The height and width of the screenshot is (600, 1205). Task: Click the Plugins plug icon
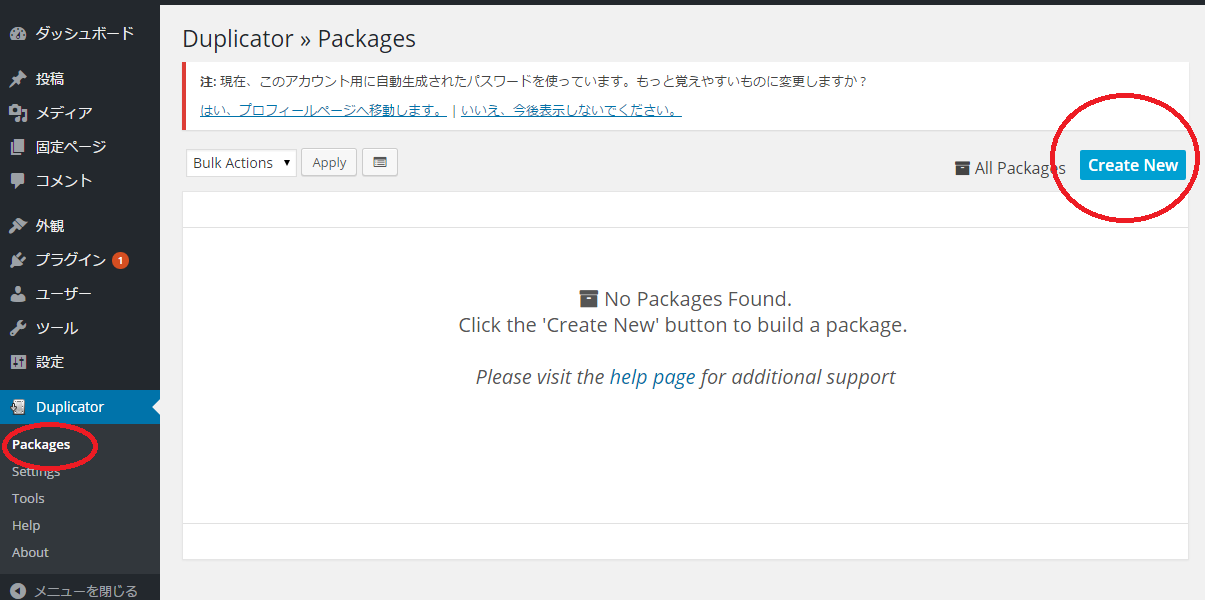tap(17, 260)
